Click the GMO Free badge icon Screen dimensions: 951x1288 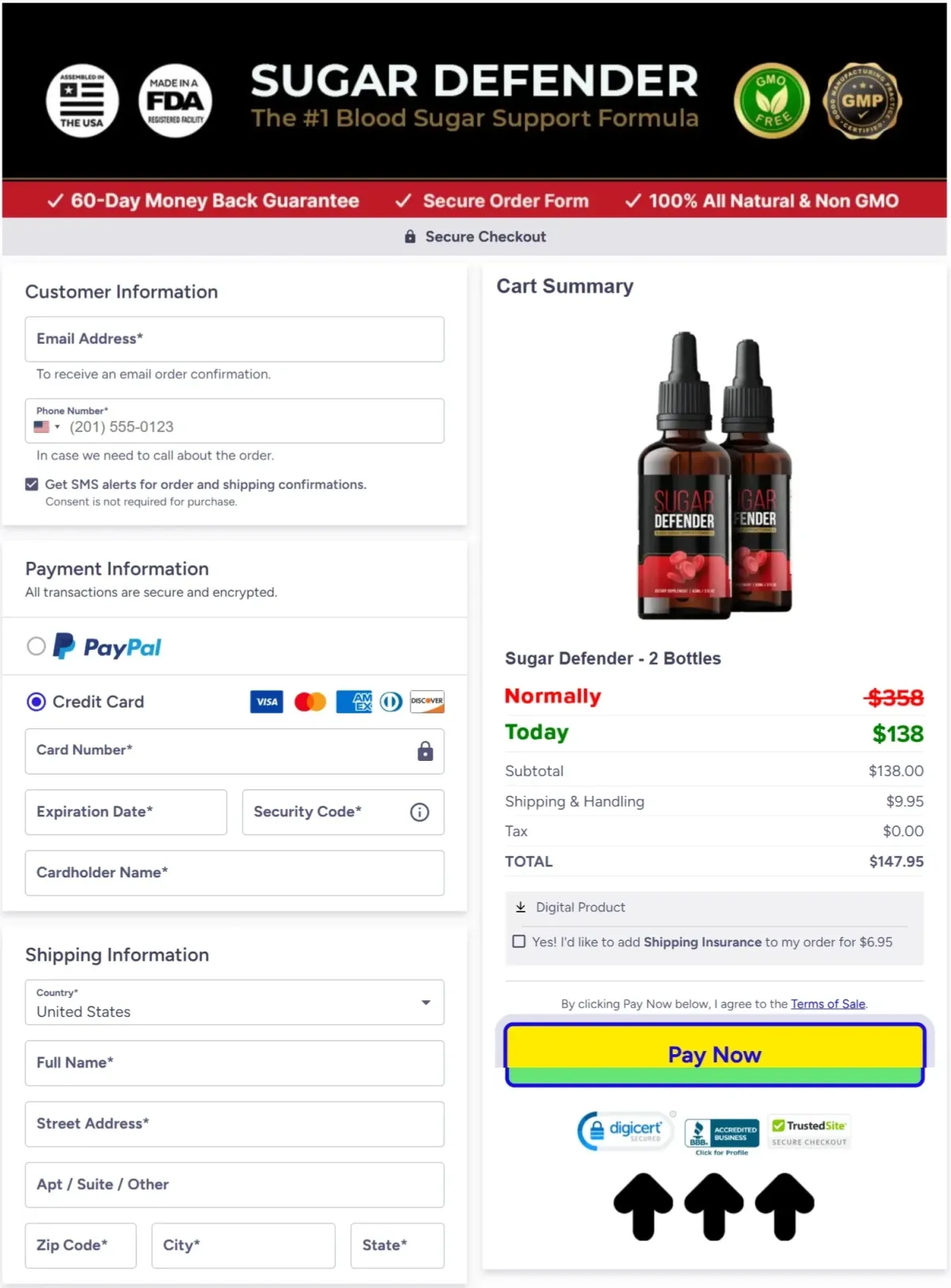tap(772, 101)
